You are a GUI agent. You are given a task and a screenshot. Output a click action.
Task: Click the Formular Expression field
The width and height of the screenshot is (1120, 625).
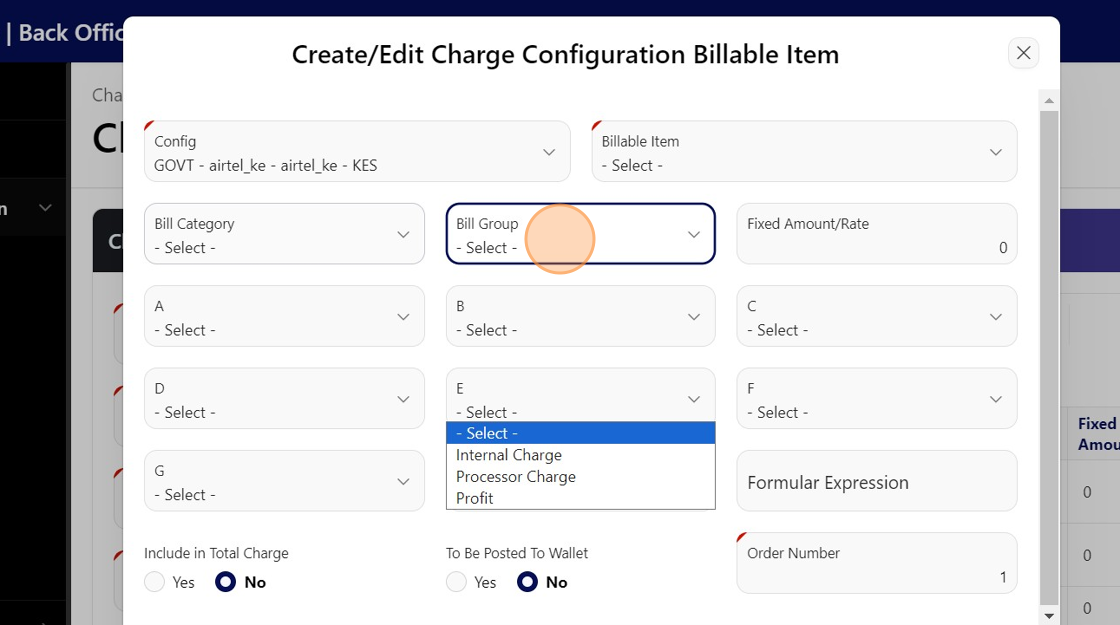[876, 482]
